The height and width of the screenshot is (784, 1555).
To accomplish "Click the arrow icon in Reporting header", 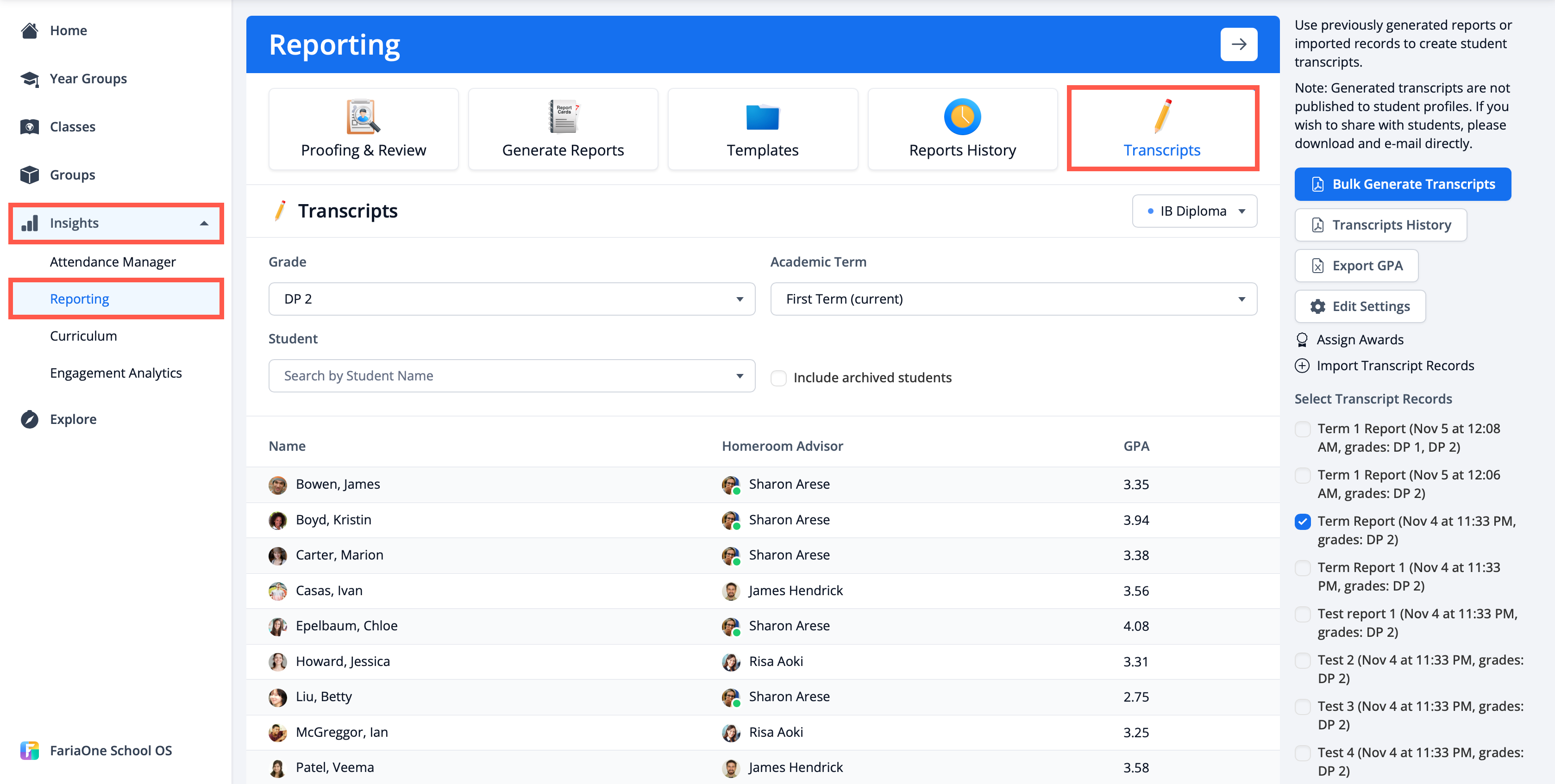I will 1238,44.
